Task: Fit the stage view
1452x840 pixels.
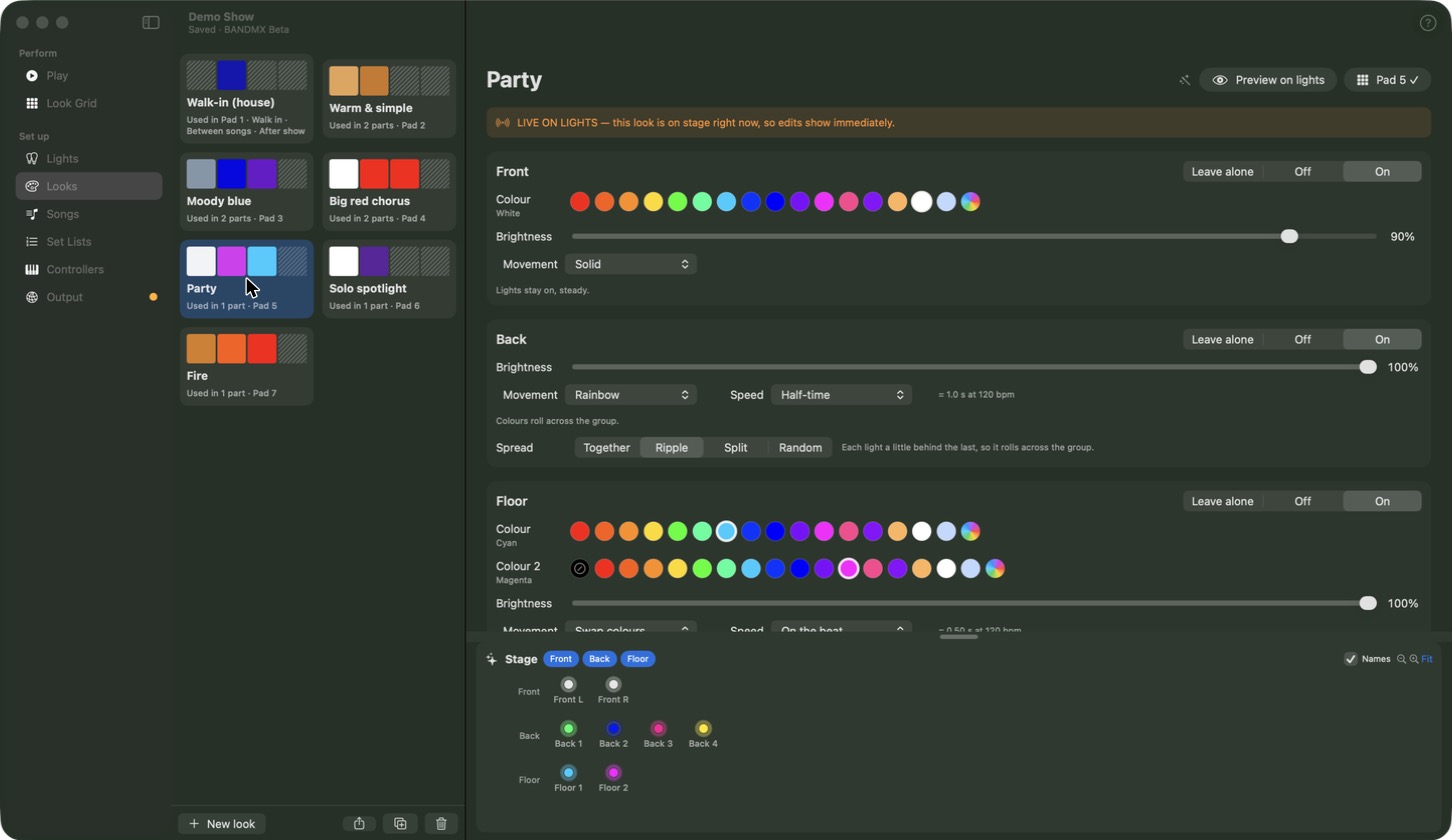Action: [x=1427, y=659]
